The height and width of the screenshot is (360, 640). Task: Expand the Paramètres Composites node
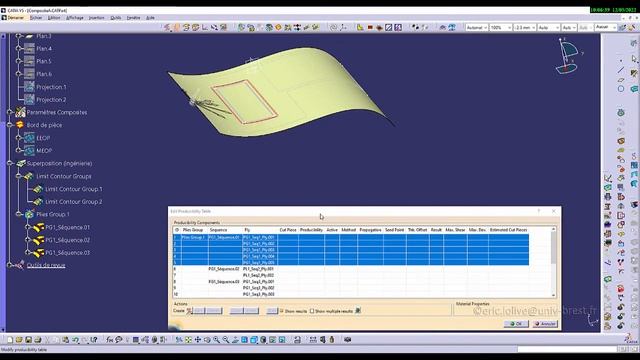click(x=9, y=112)
